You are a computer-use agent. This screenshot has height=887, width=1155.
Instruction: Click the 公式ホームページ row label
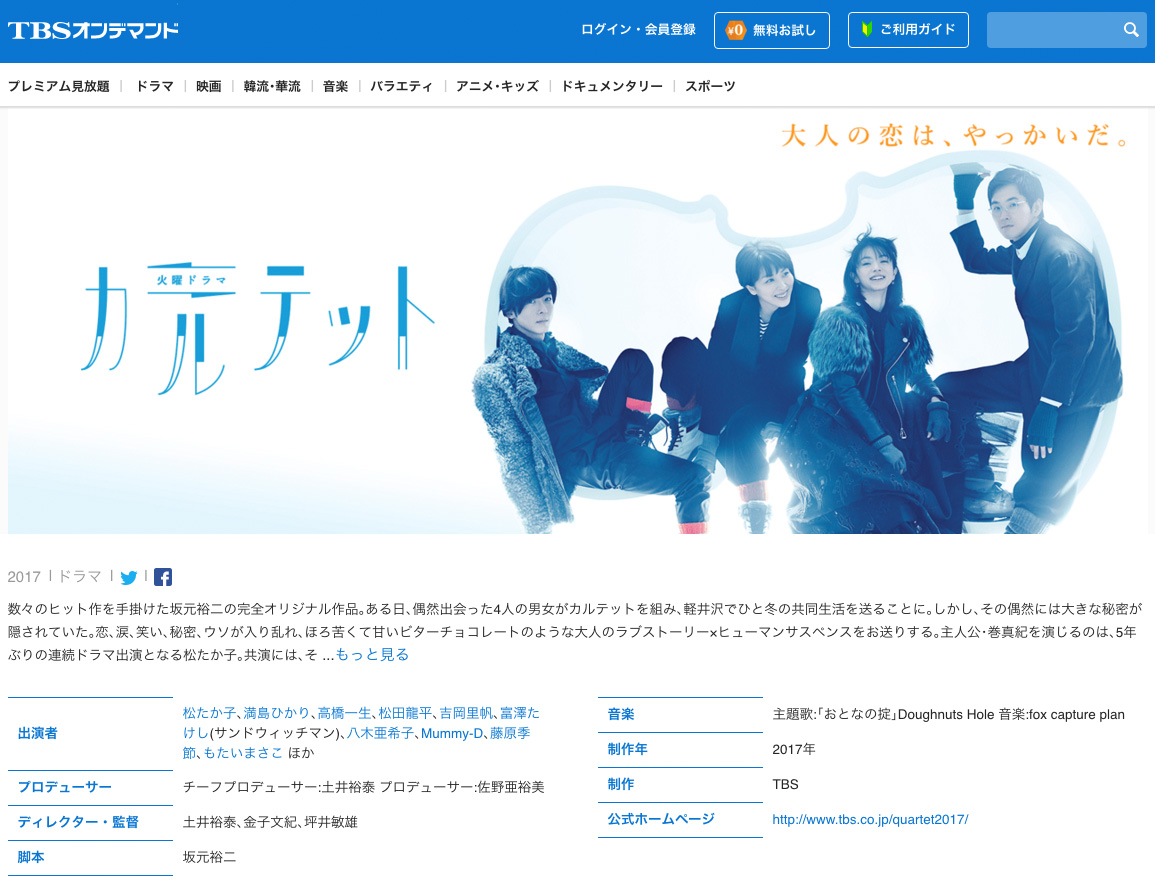tap(661, 819)
